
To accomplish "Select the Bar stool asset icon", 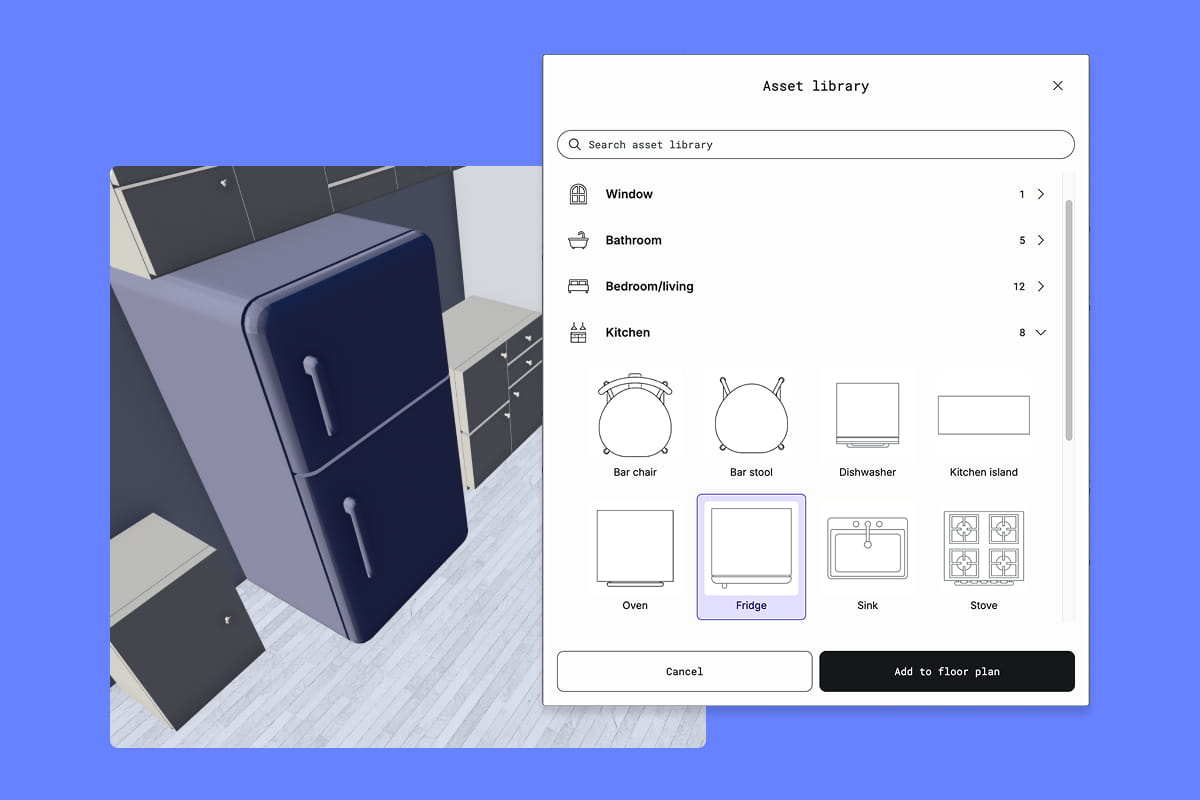I will pyautogui.click(x=751, y=415).
